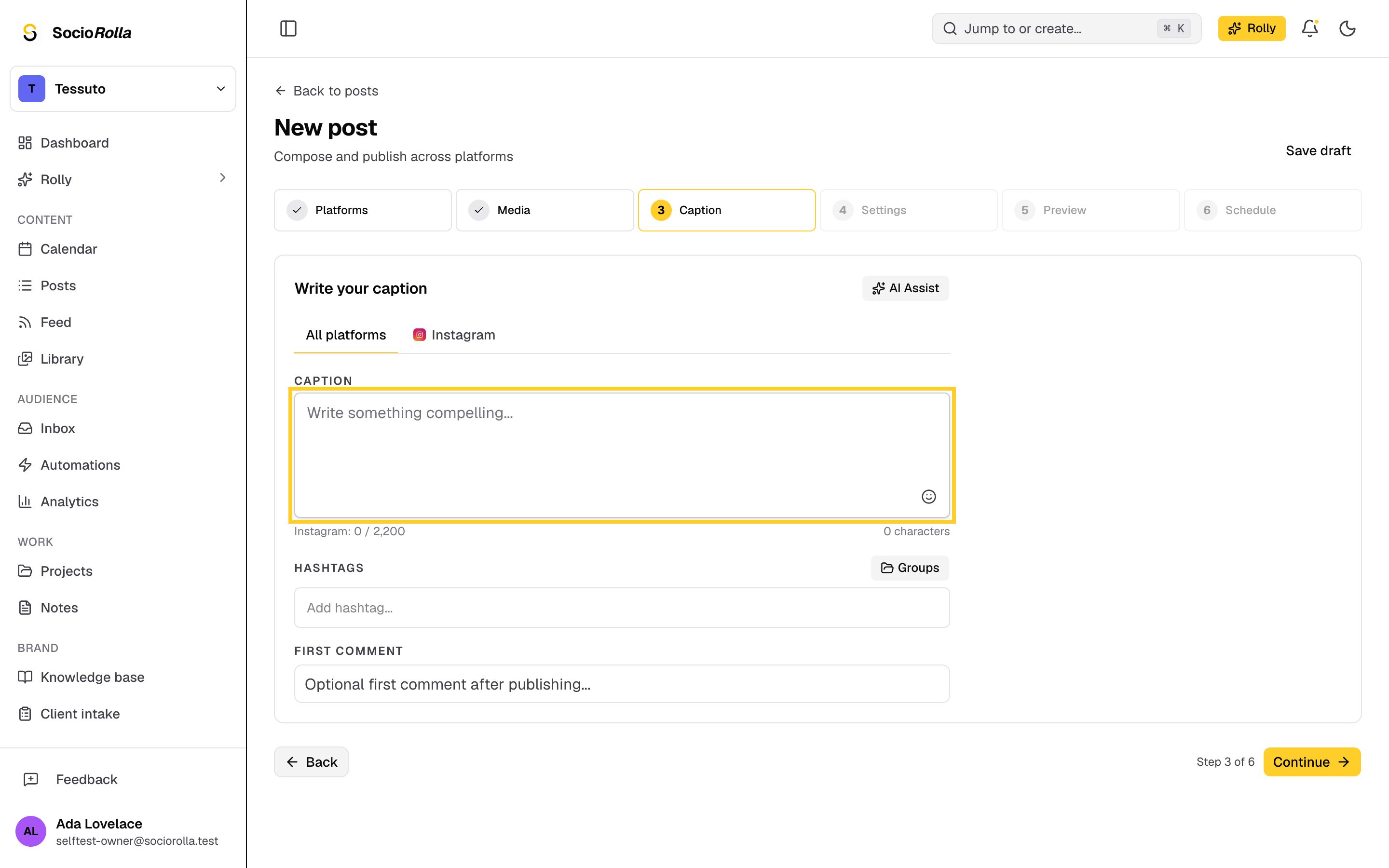Switch to dark mode moon icon

pos(1347,28)
